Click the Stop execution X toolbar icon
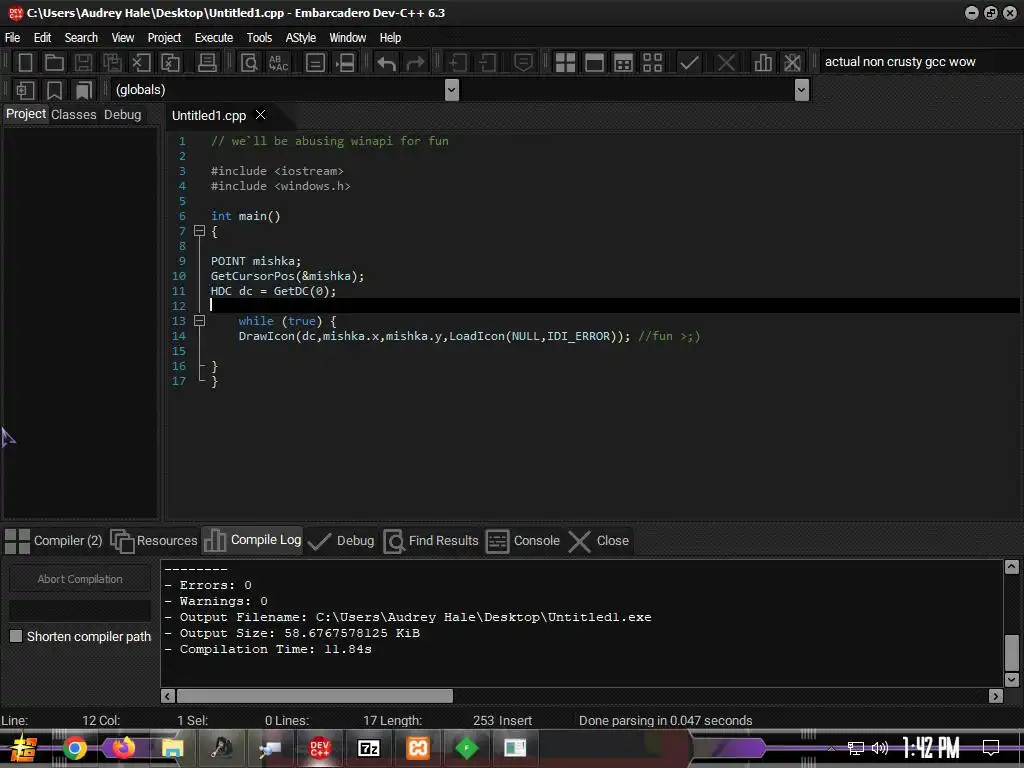 tap(726, 63)
